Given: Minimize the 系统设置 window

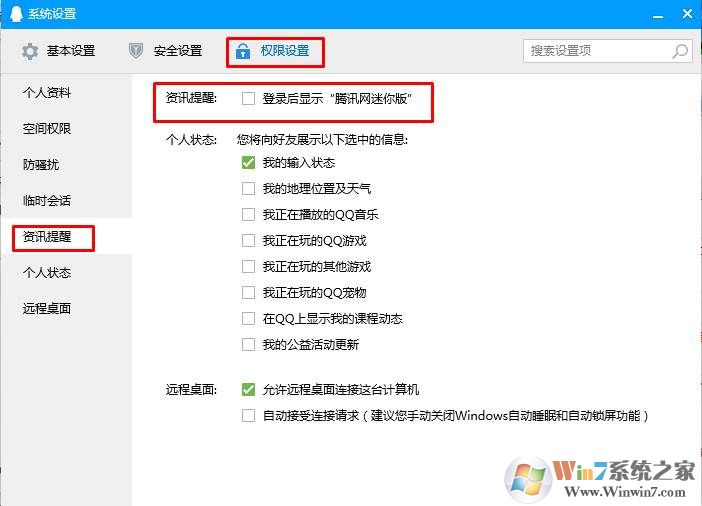Looking at the screenshot, I should click(x=658, y=16).
